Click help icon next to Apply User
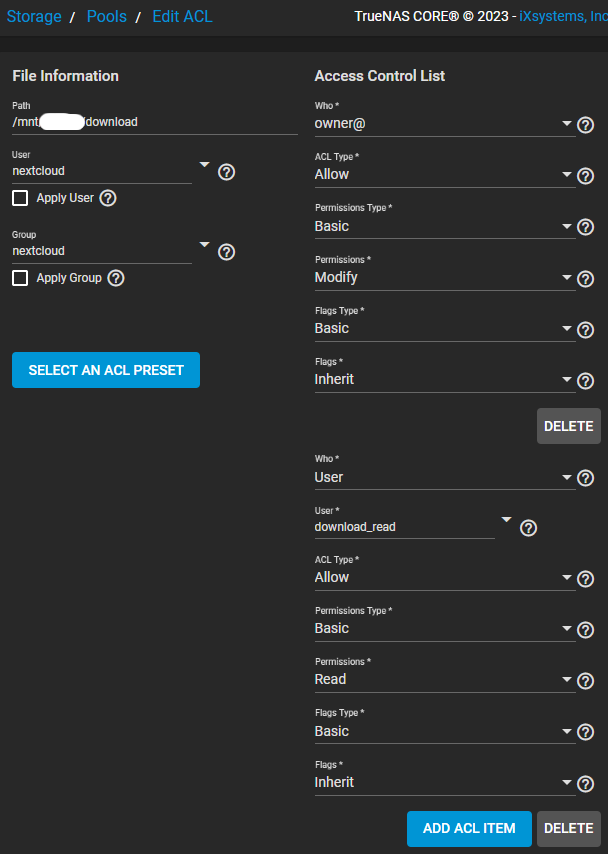The image size is (608, 854). coord(108,198)
